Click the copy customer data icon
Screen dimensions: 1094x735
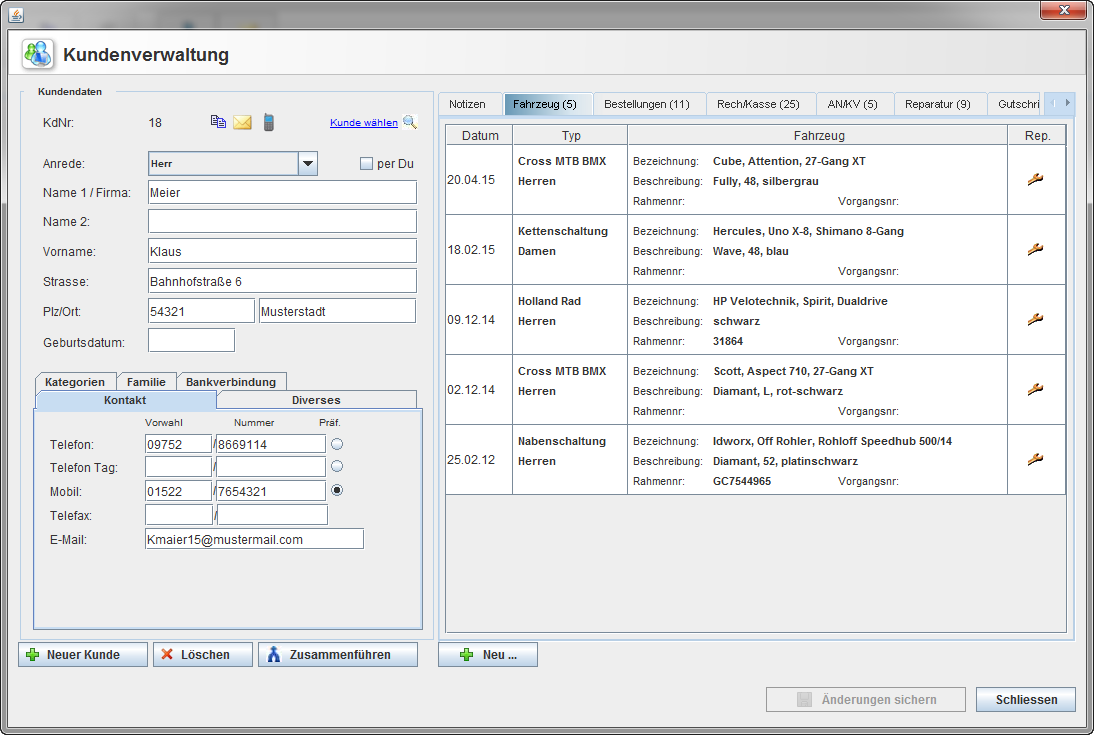click(x=218, y=122)
